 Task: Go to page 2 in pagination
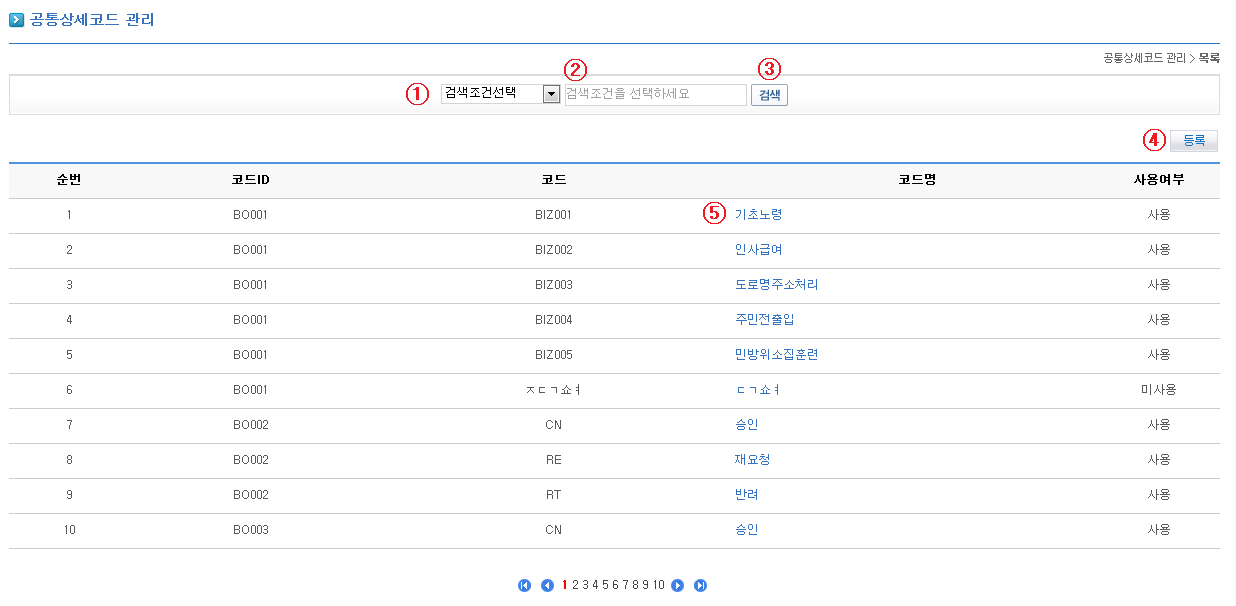575,585
